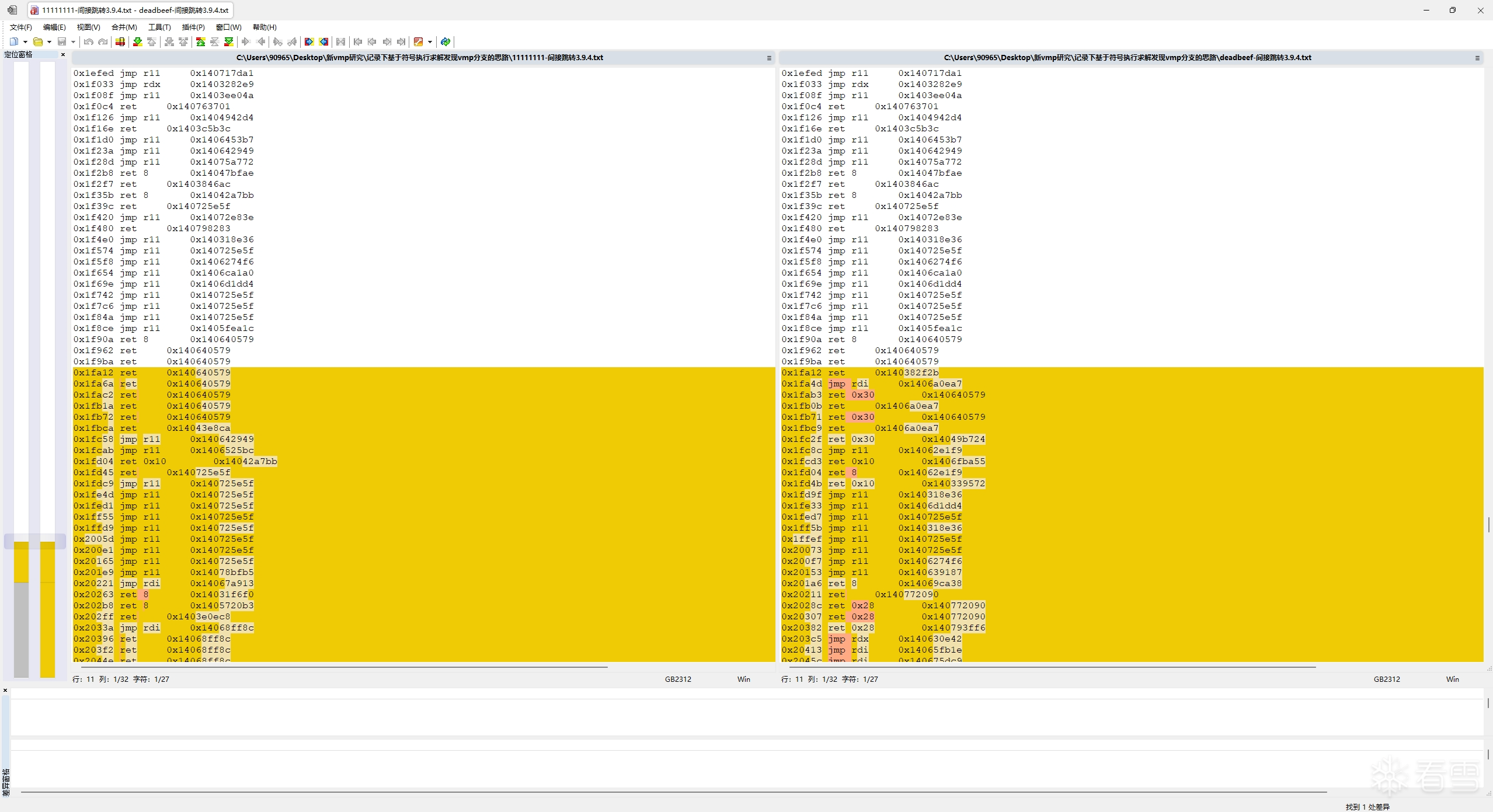Close the location pane panel
The image size is (1493, 812).
tap(63, 54)
